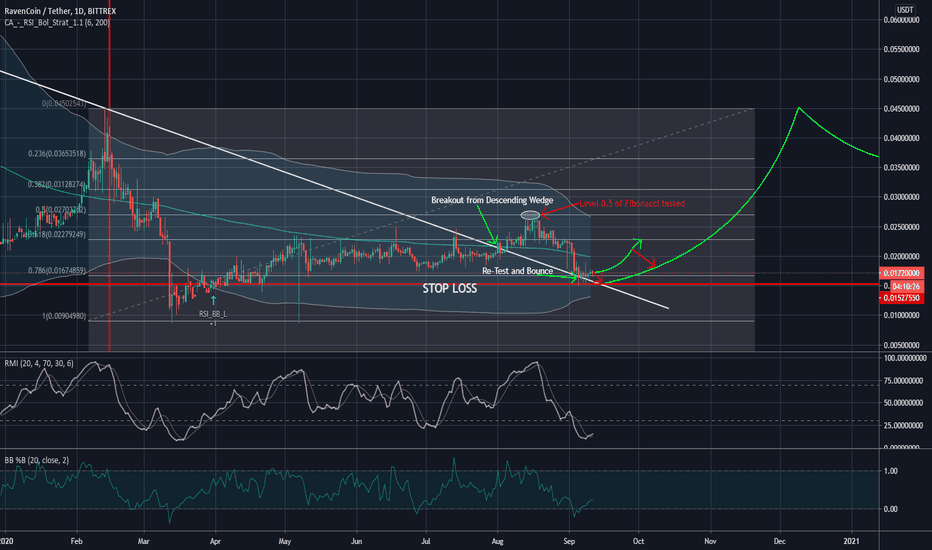
Task: Click the 0.03000000 price axis label
Action: point(901,197)
